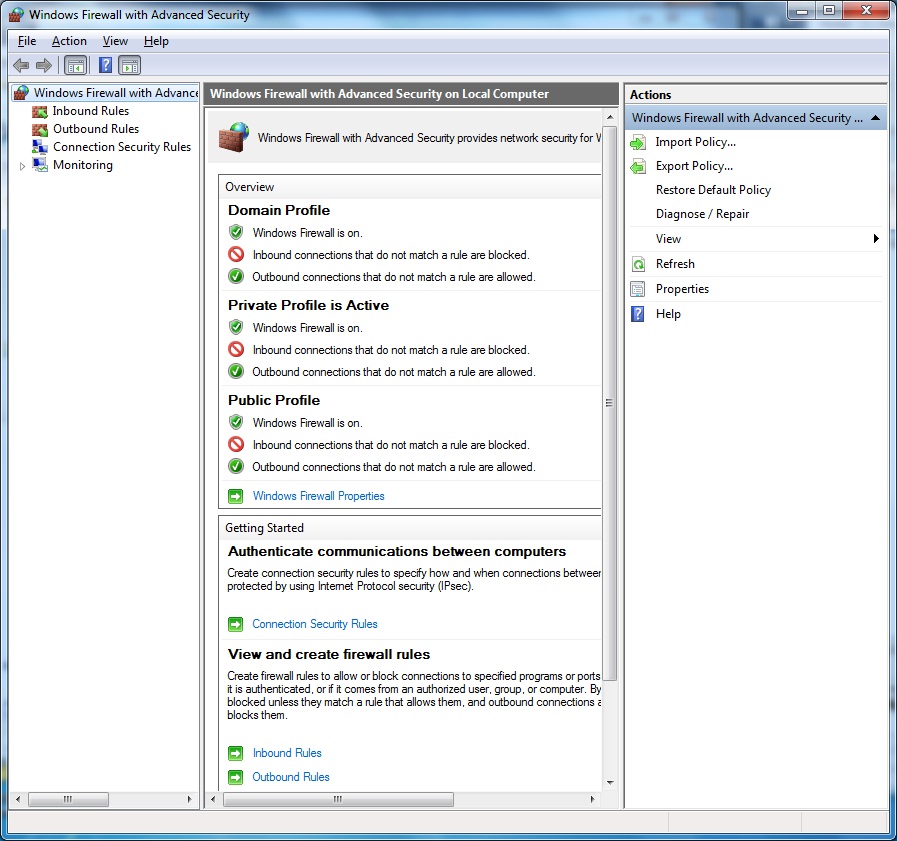
Task: Click the Export Policy green arrow icon
Action: click(638, 166)
